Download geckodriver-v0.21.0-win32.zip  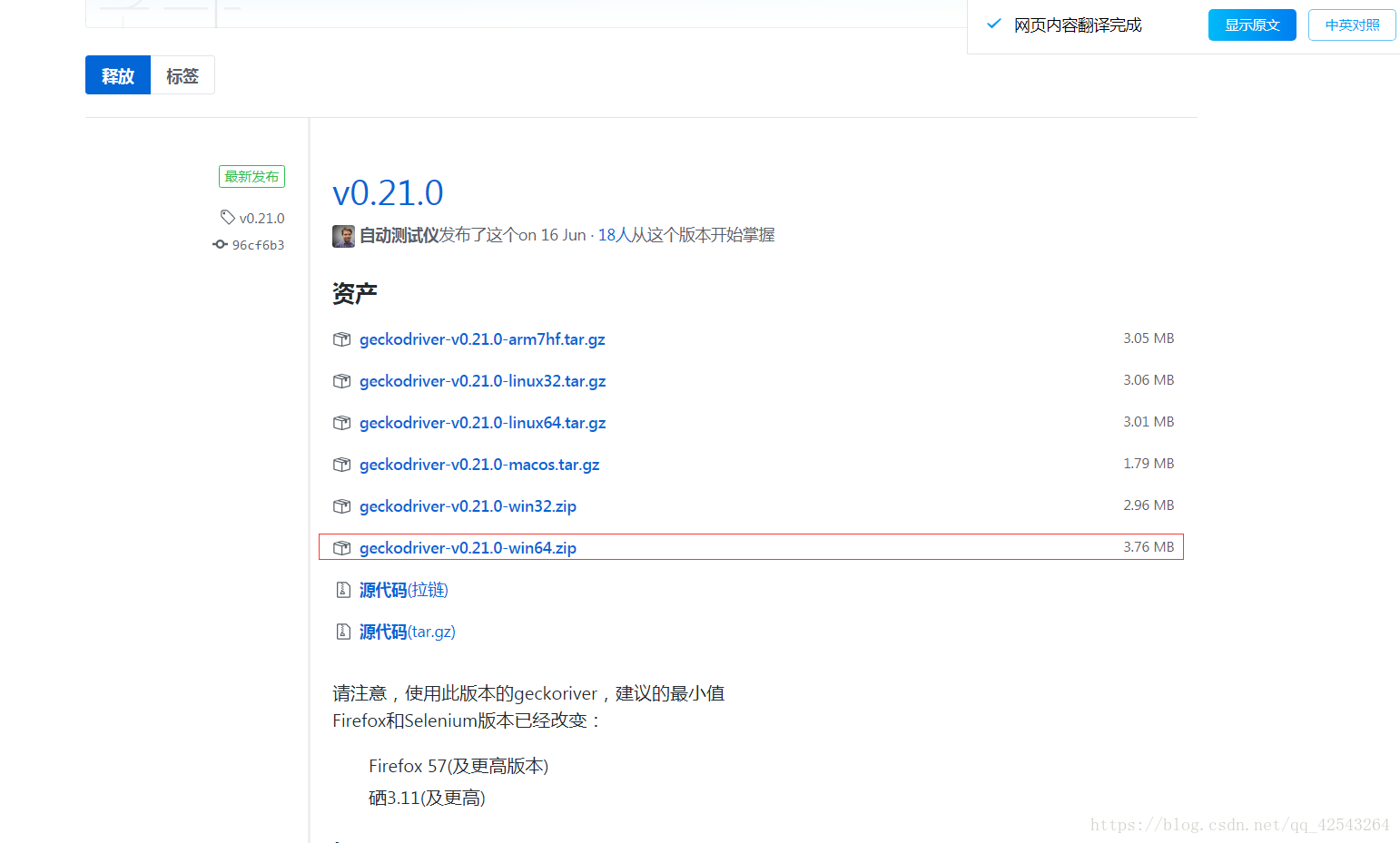[468, 506]
